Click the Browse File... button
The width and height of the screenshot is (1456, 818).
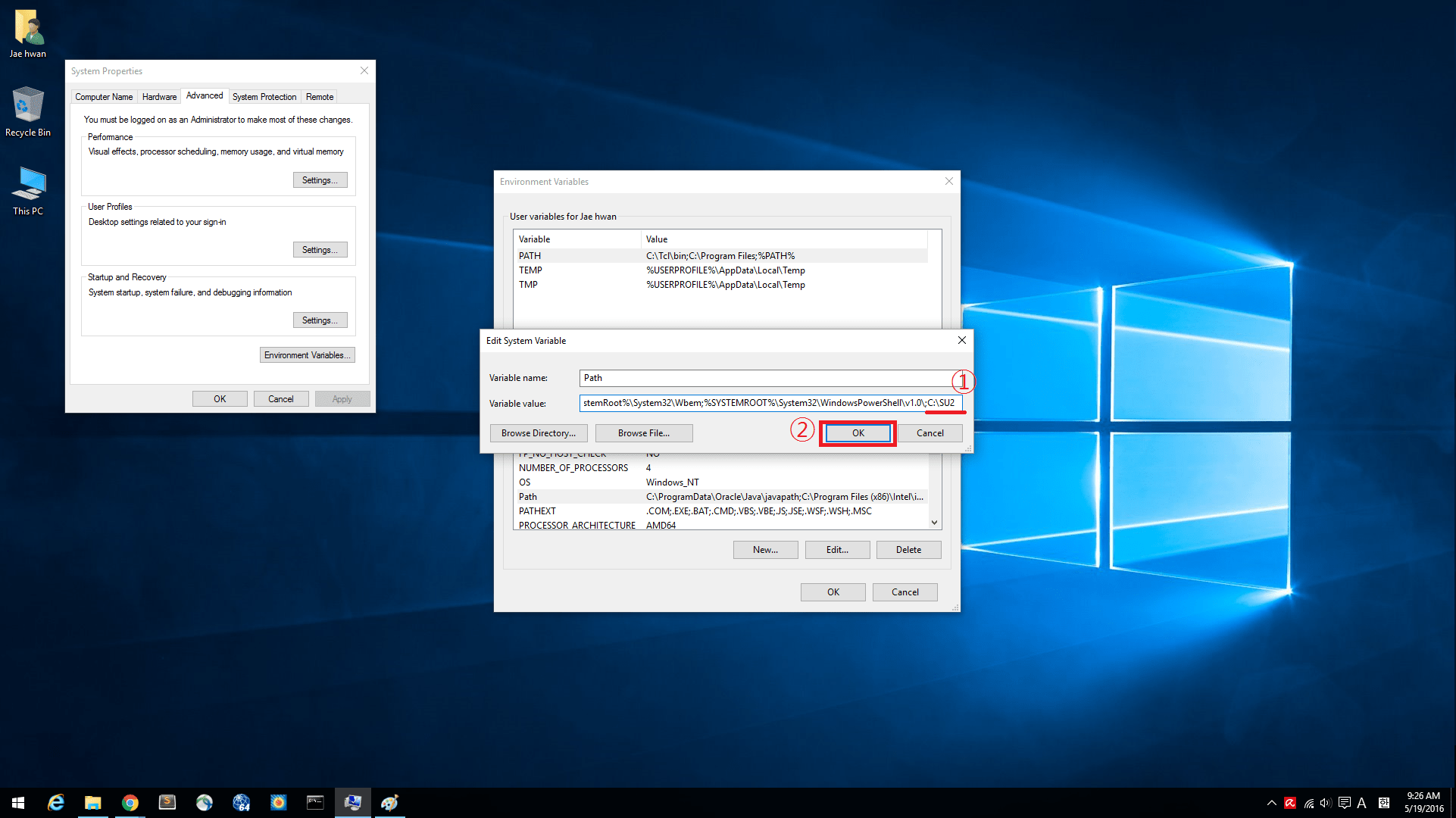tap(643, 433)
